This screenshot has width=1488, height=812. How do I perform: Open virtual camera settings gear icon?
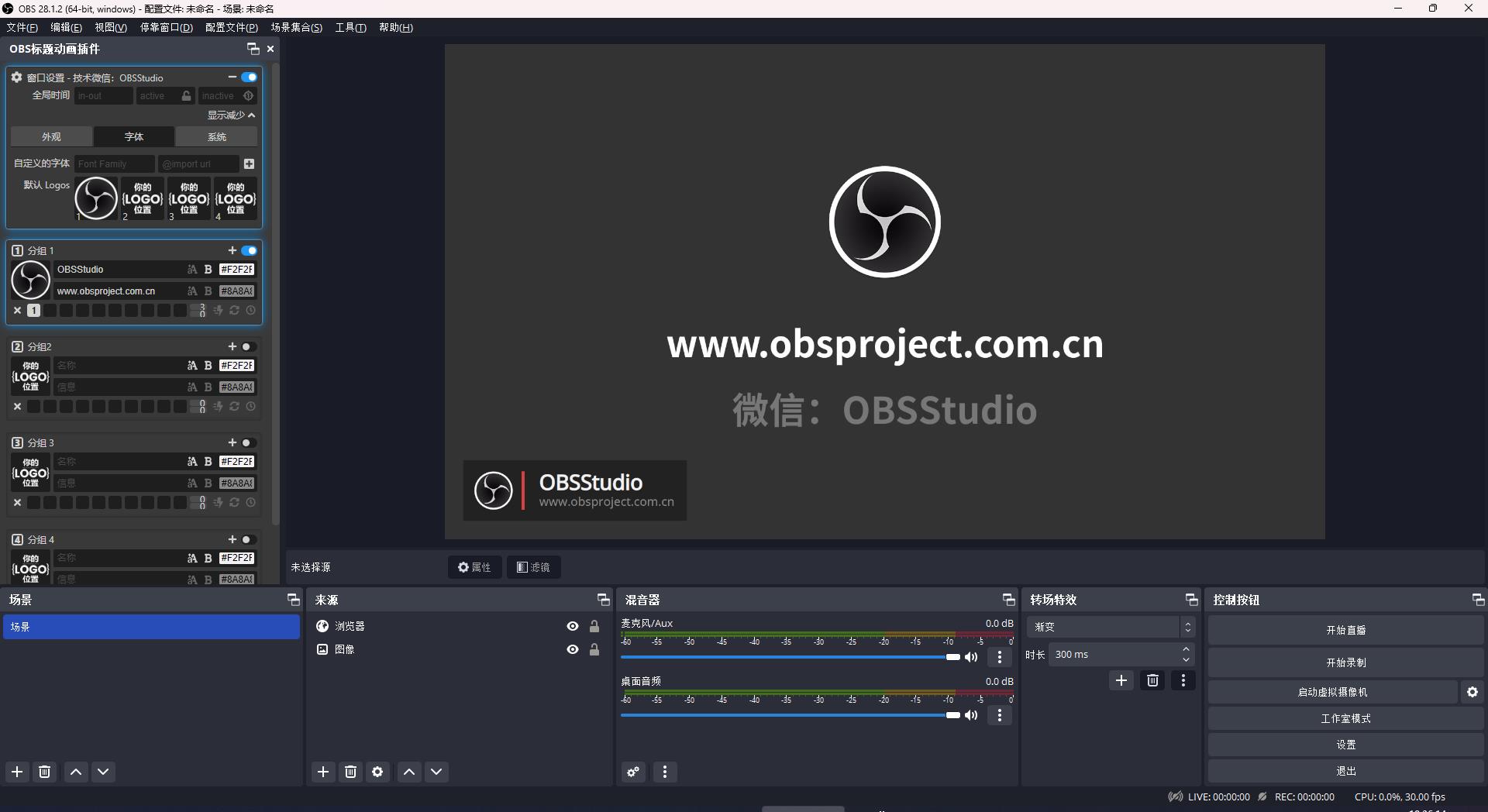[1472, 692]
